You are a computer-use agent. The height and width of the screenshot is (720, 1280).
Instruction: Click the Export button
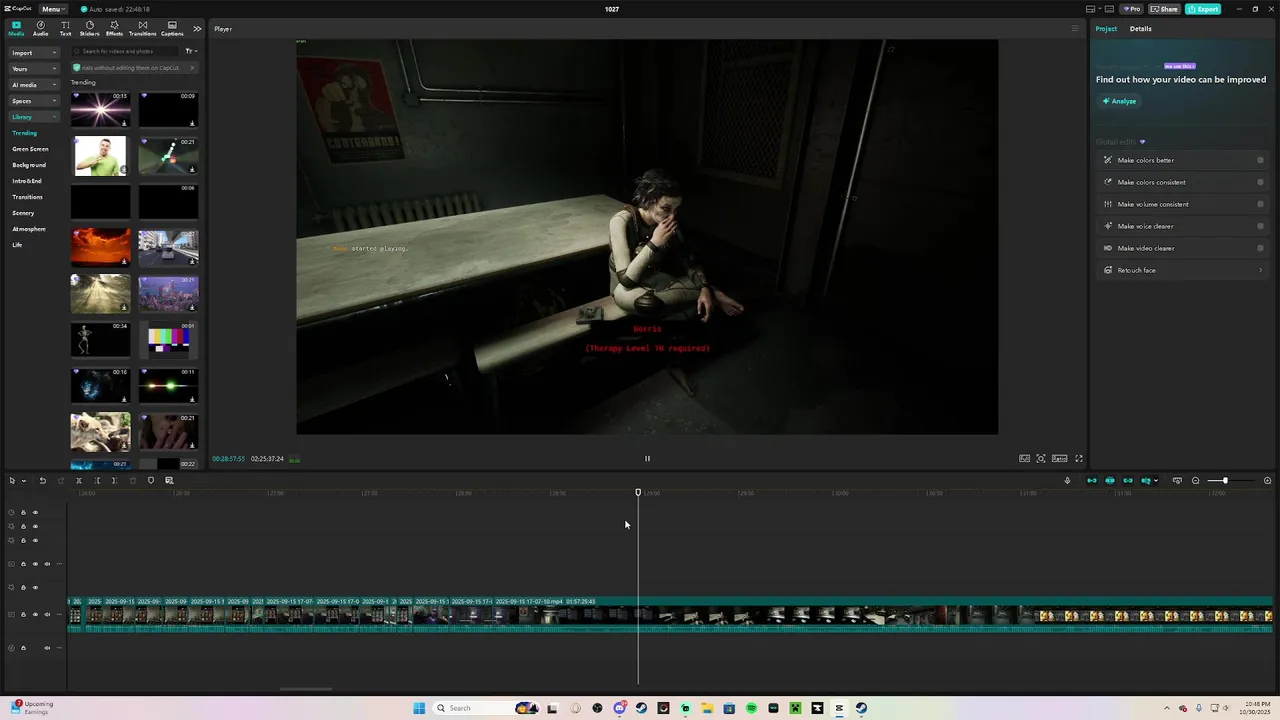[1203, 9]
